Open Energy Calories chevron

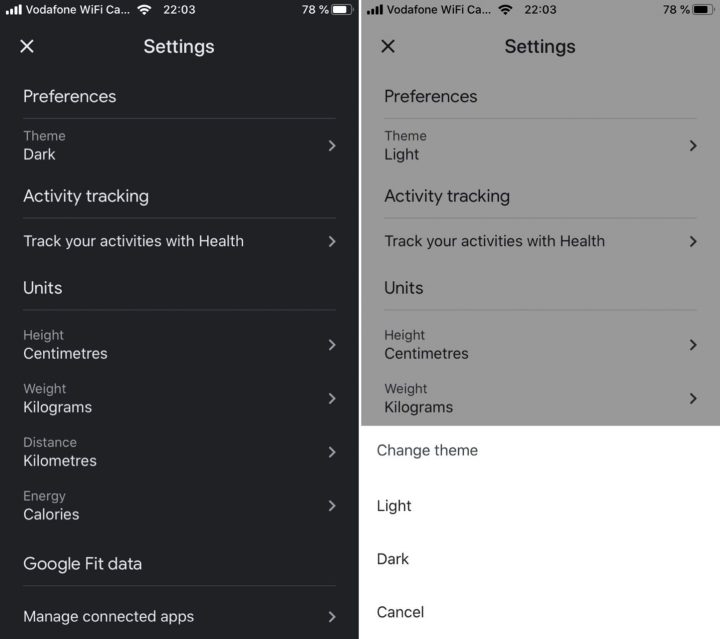pos(332,506)
